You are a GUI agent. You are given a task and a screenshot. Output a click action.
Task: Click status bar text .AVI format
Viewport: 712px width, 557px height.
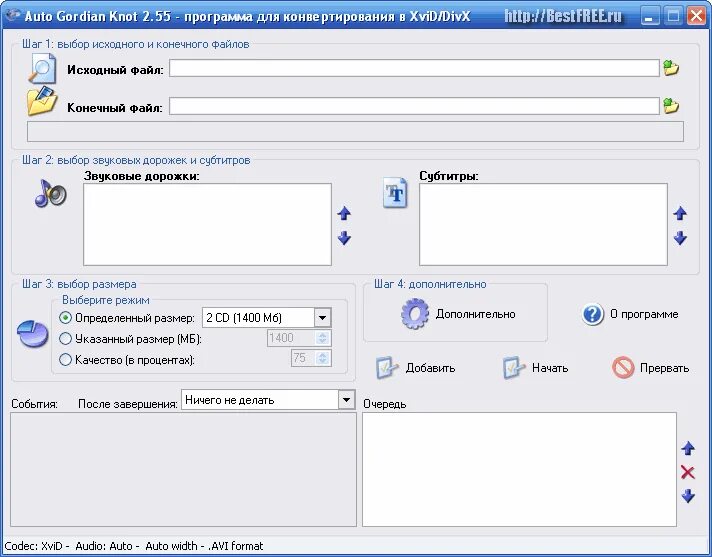(235, 546)
